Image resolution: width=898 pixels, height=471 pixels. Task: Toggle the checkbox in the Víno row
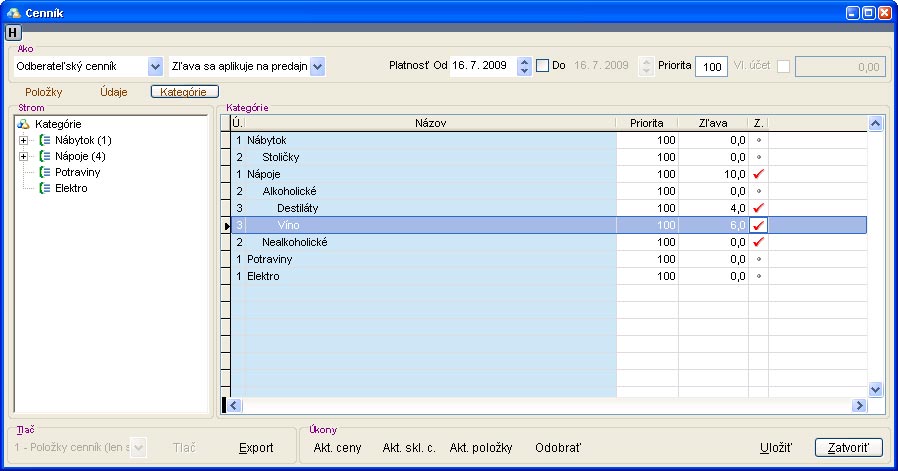point(758,225)
